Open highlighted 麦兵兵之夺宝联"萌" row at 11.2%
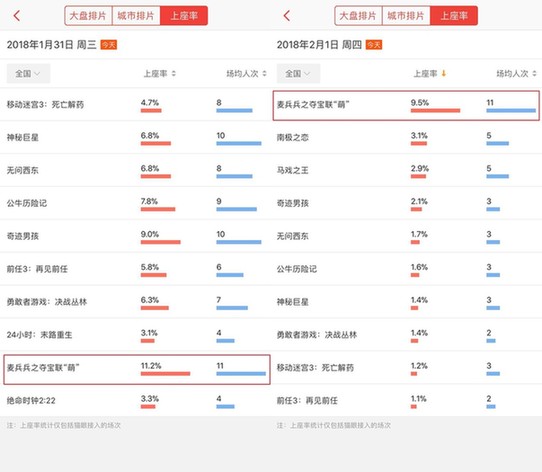542x472 pixels. point(137,369)
